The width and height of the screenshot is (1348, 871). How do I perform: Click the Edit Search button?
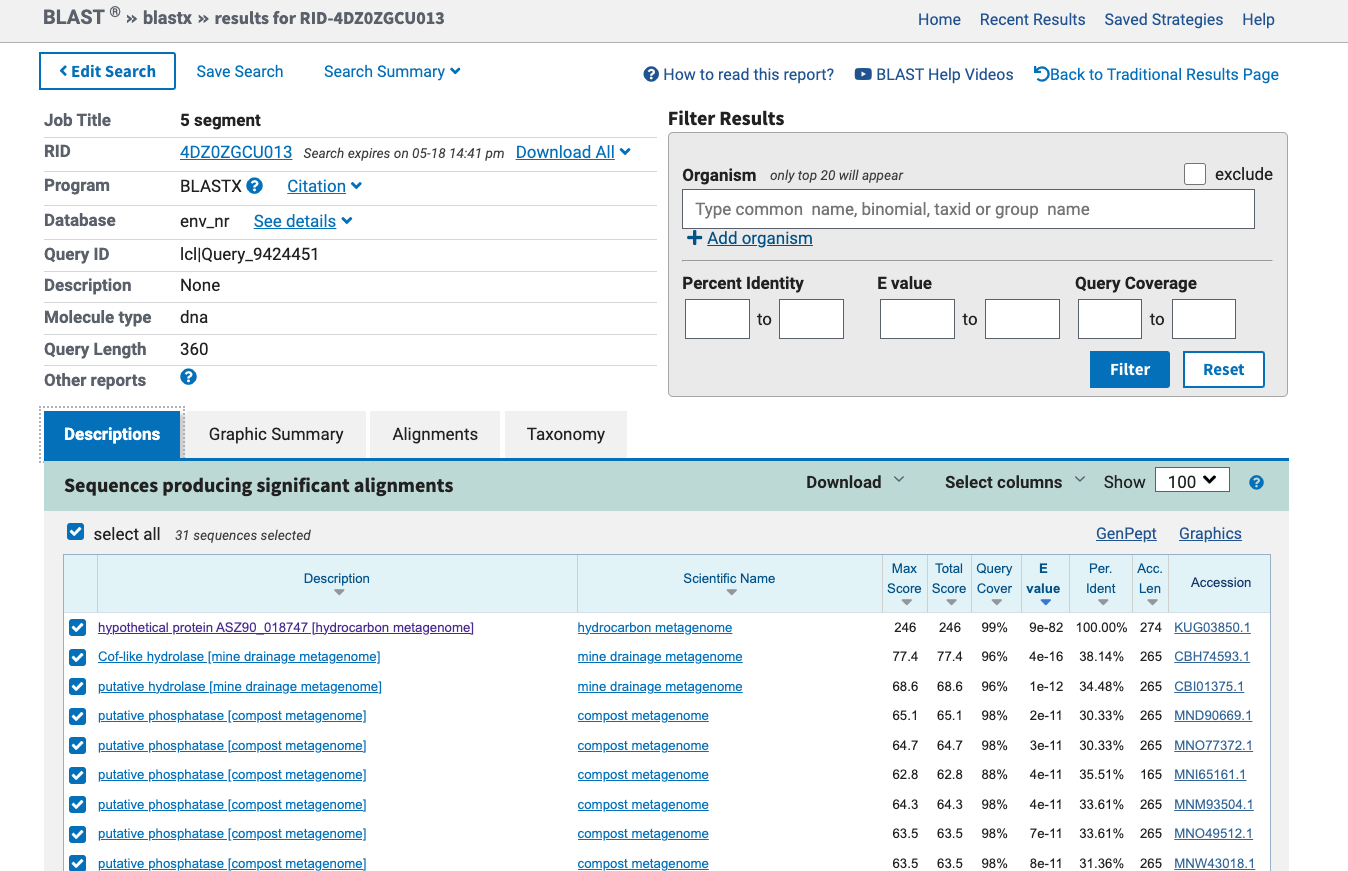coord(107,71)
